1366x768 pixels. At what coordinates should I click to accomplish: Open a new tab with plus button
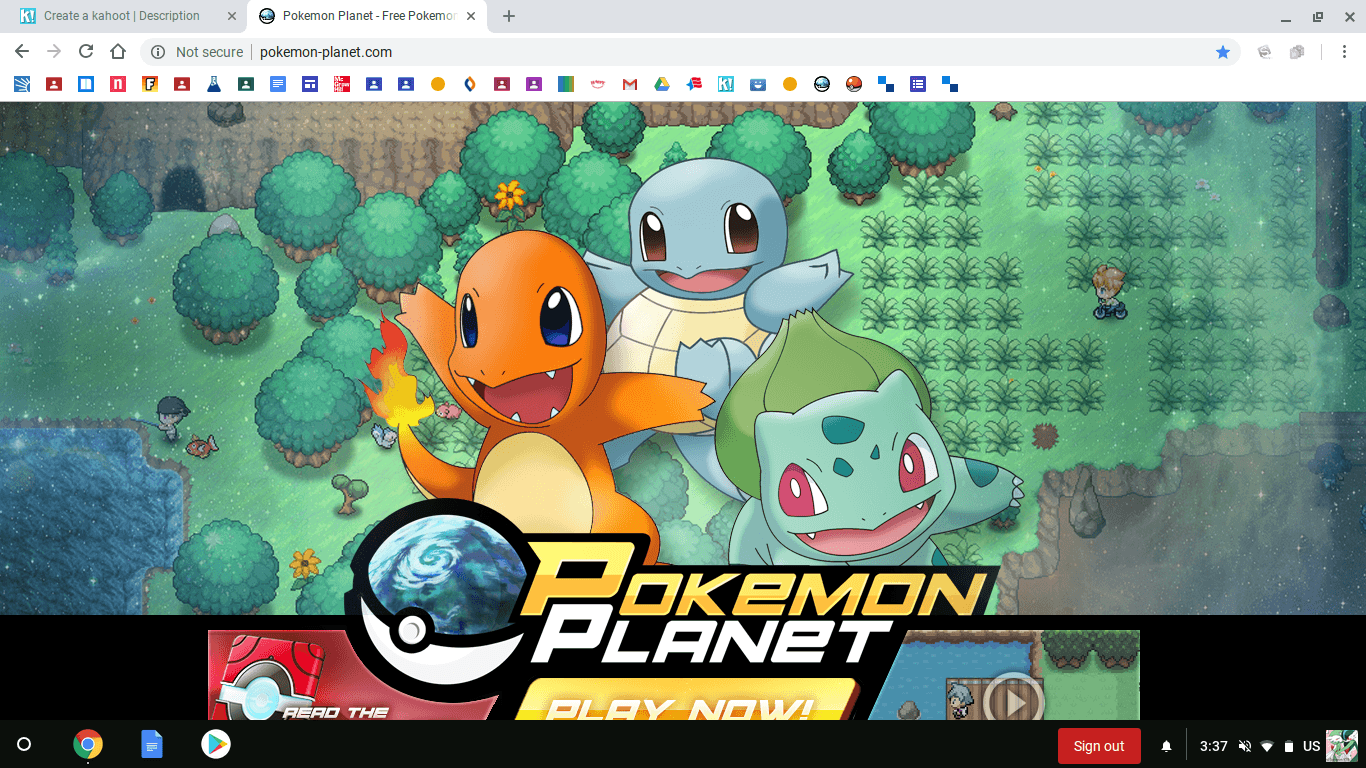509,16
